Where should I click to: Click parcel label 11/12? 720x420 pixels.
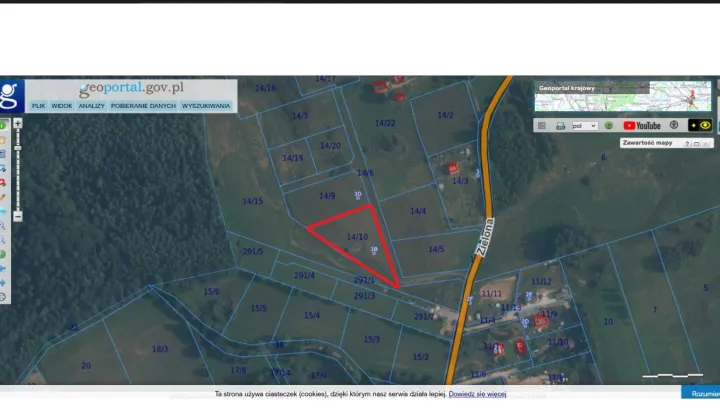tap(541, 281)
